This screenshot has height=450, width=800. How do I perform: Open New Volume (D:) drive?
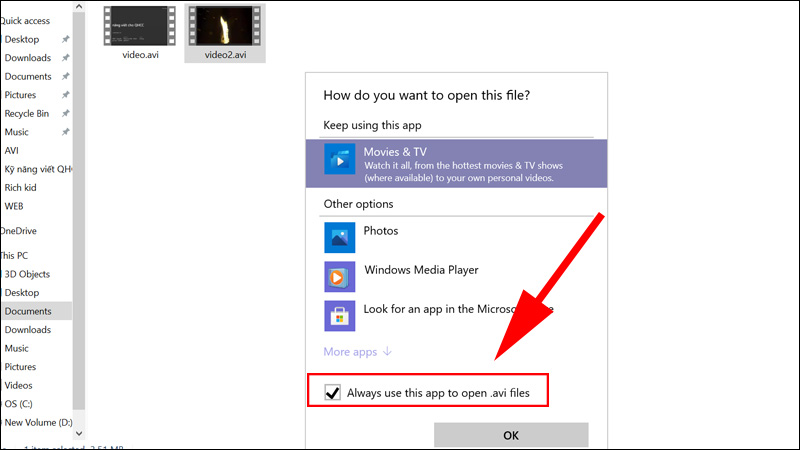point(38,422)
